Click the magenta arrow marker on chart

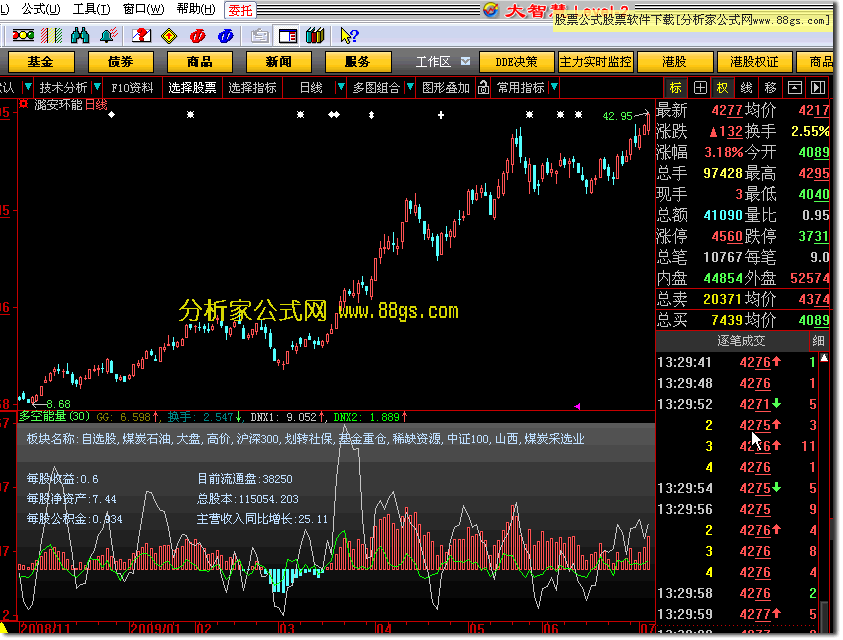point(577,407)
